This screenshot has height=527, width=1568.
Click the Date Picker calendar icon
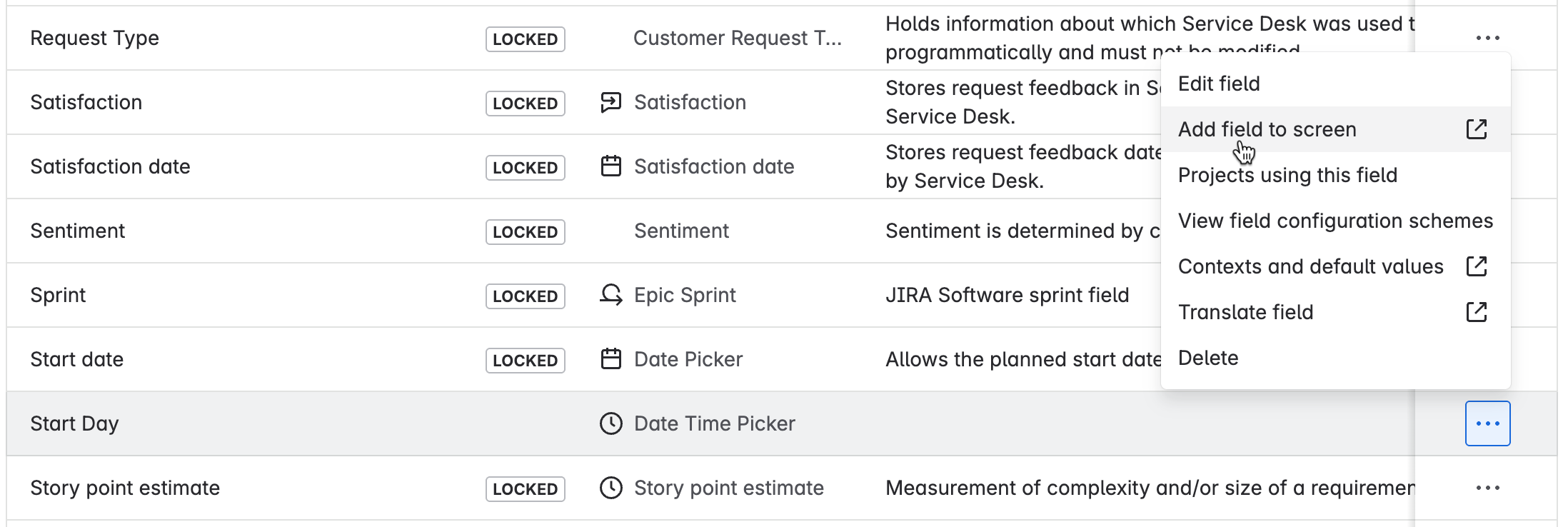(x=610, y=359)
